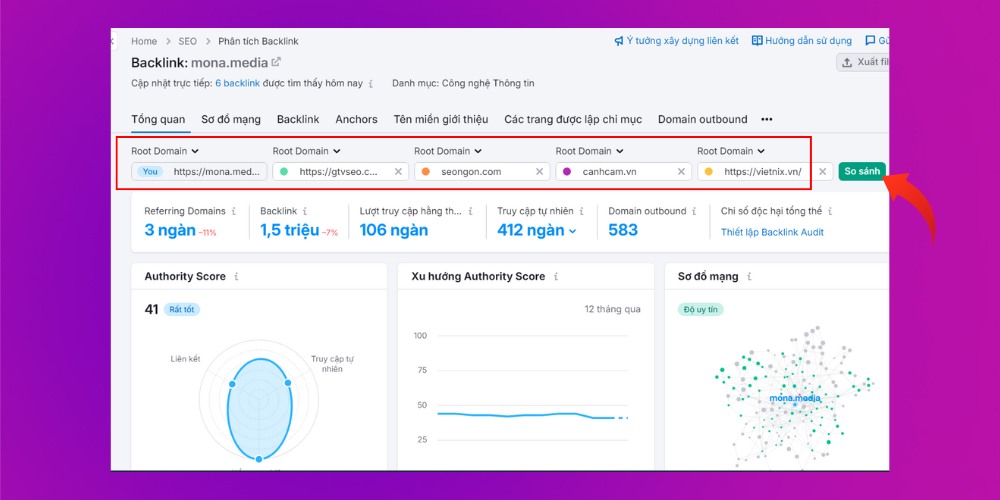The height and width of the screenshot is (500, 1000).
Task: Open Root Domain dropdown above canhcam.vn field
Action: click(590, 151)
